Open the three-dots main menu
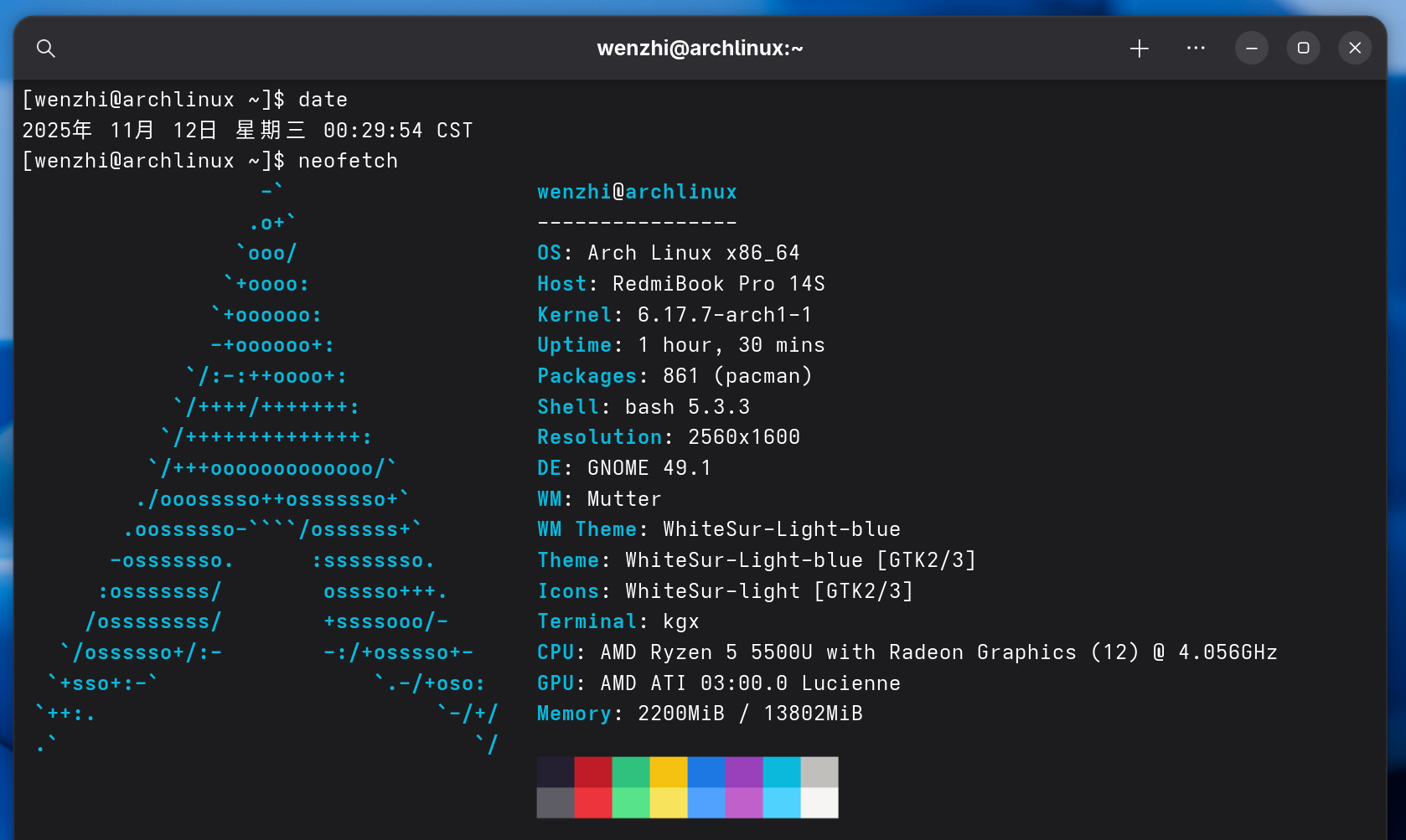 (1196, 49)
